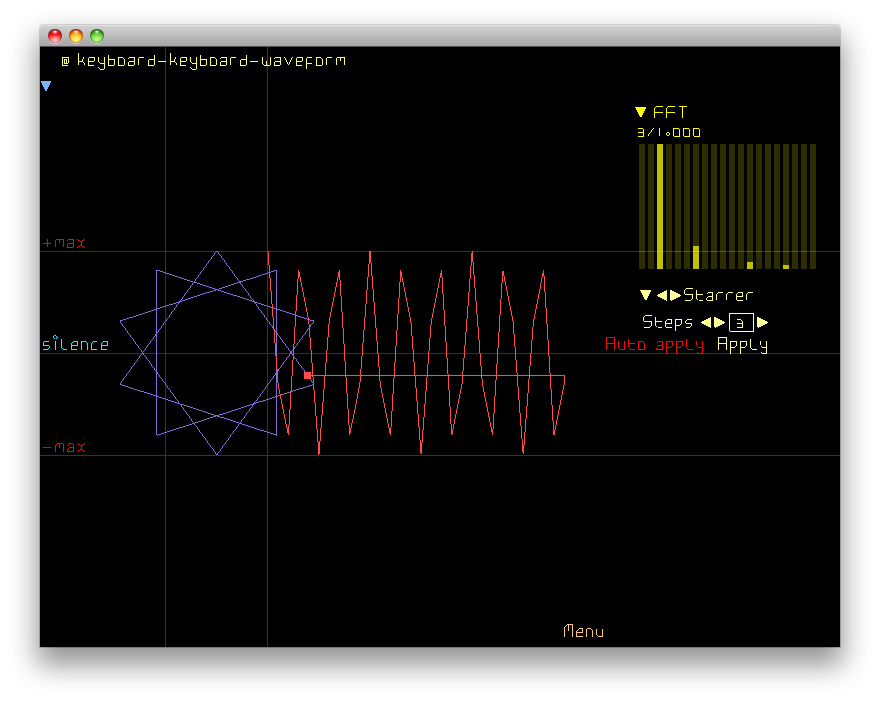Click the Starrer plugin name label

[718, 295]
